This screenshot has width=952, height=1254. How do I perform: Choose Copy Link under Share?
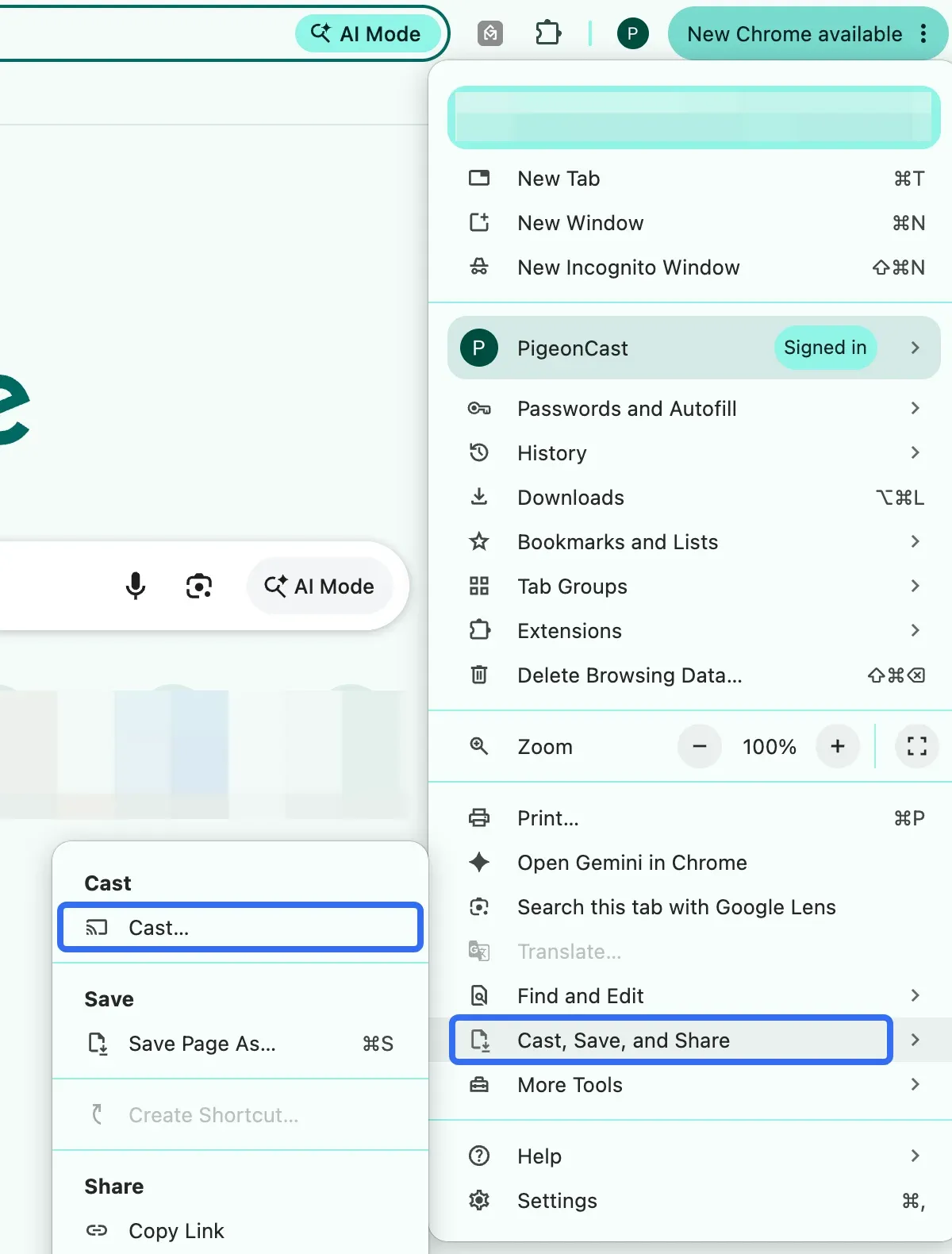click(240, 1231)
